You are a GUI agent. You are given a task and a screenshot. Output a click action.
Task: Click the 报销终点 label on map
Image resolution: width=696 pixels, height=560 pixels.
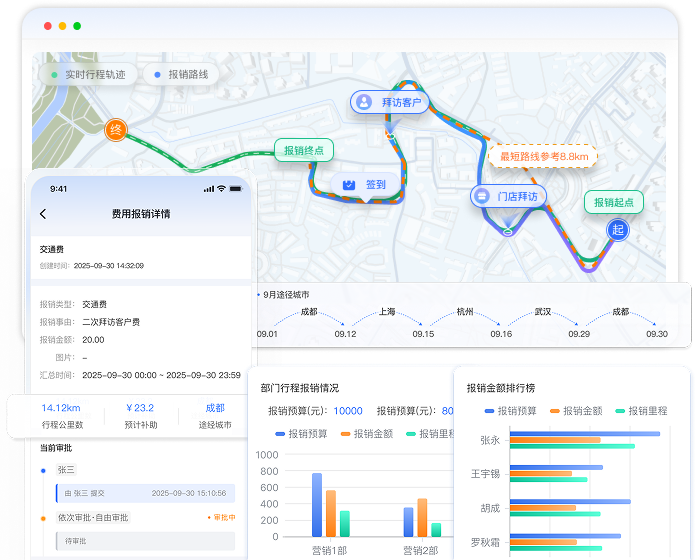coord(304,150)
